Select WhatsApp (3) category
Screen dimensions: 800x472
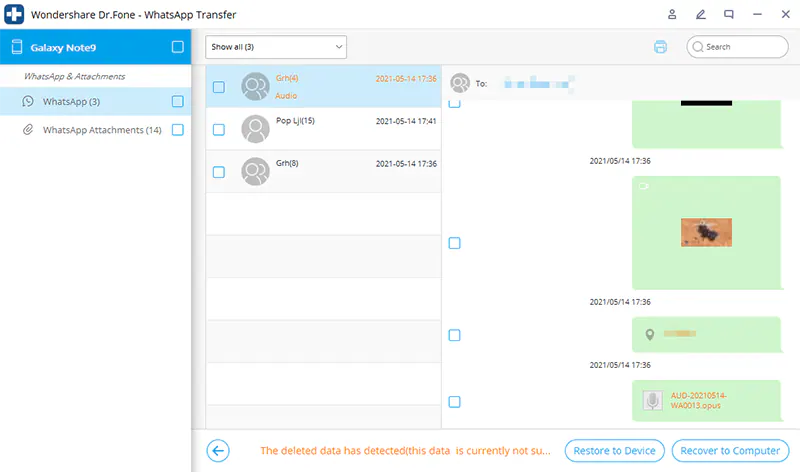pyautogui.click(x=95, y=101)
